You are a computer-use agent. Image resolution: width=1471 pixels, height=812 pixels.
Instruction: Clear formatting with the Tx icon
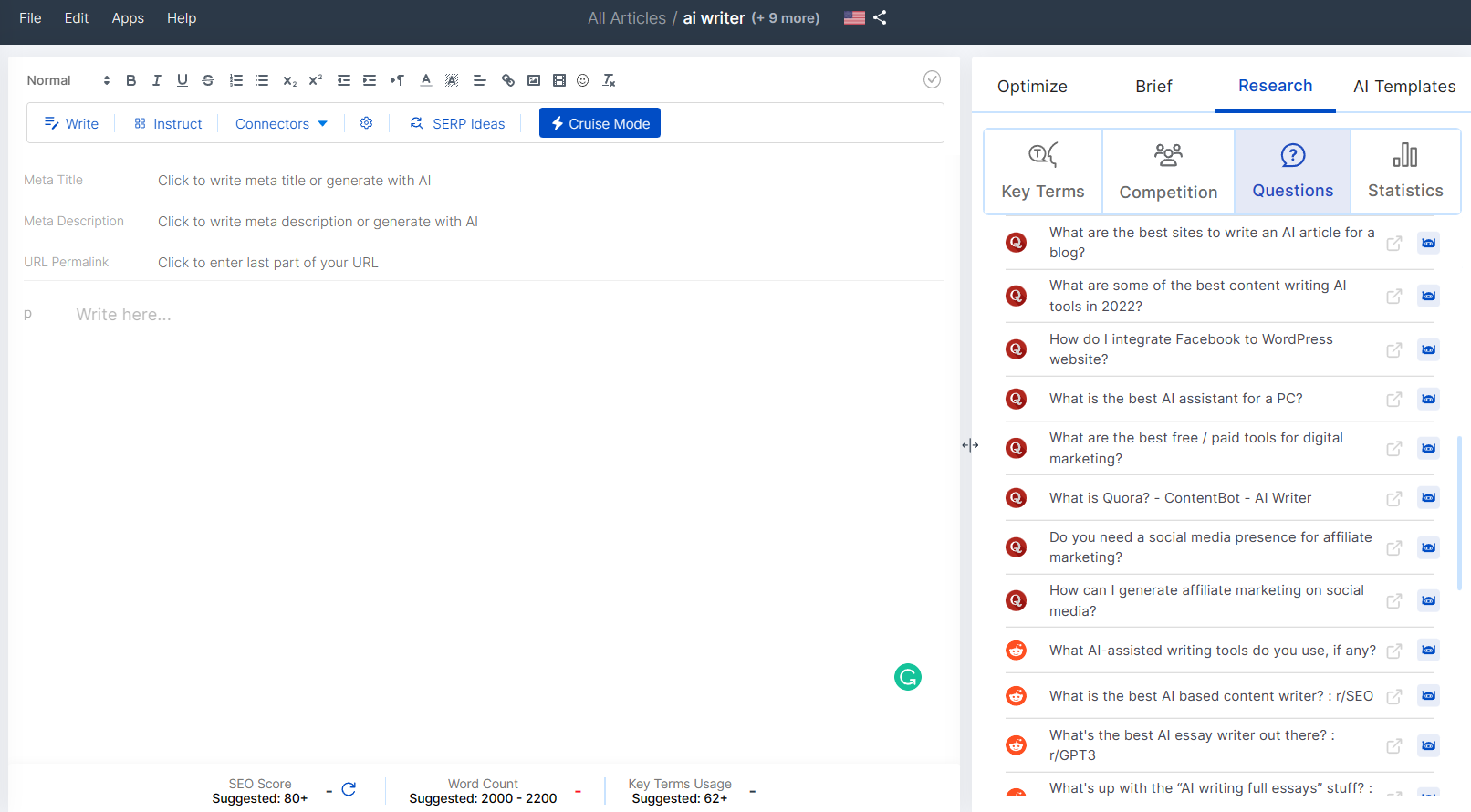coord(609,80)
